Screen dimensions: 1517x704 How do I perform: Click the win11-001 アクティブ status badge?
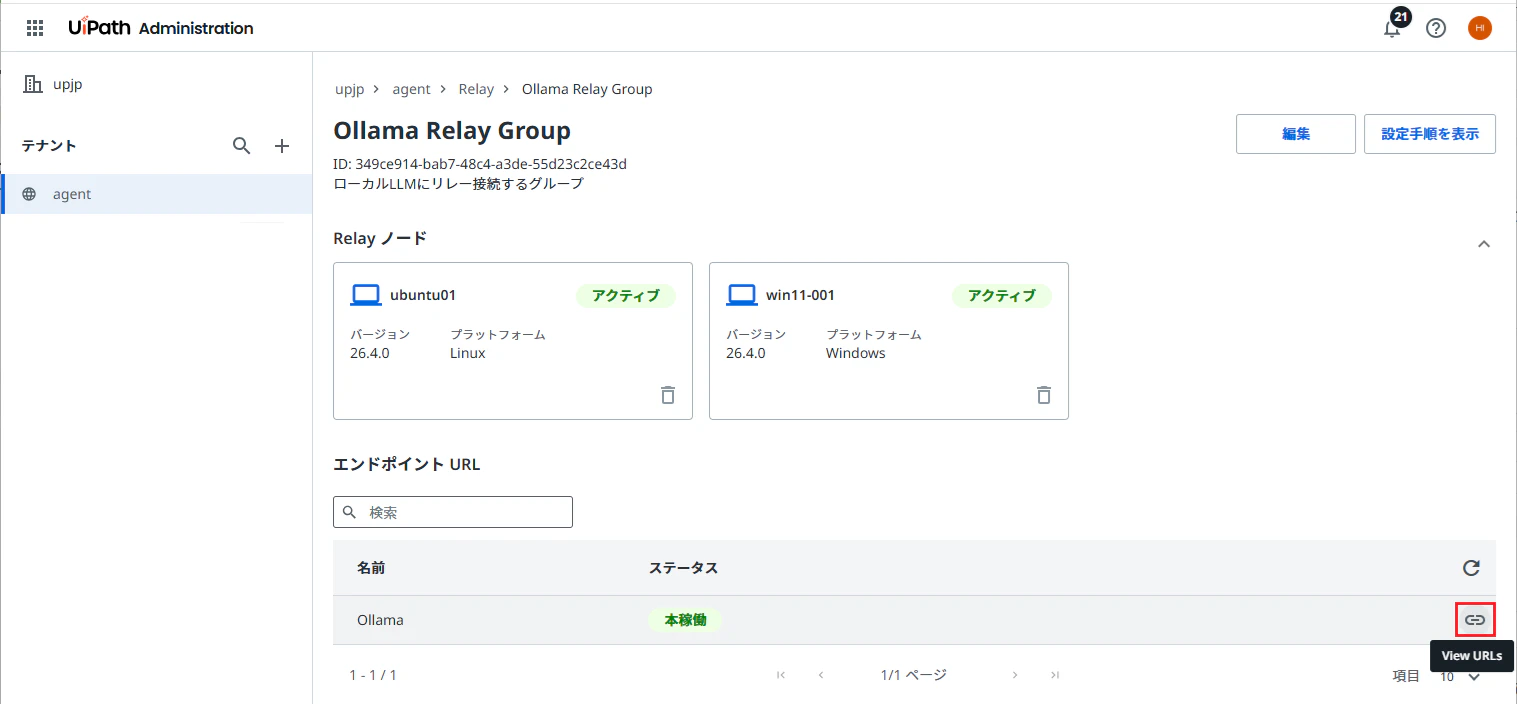pyautogui.click(x=1002, y=296)
